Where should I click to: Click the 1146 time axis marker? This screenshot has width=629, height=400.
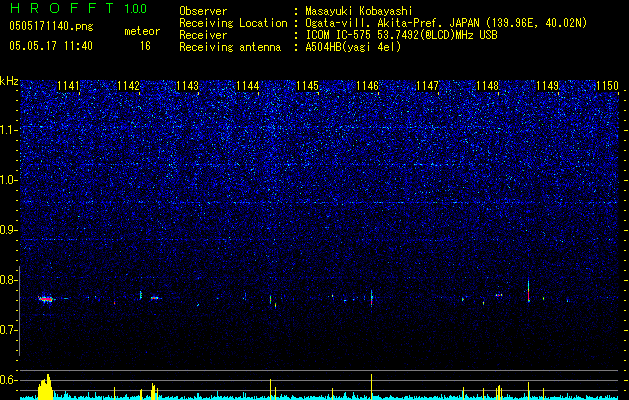click(x=367, y=86)
